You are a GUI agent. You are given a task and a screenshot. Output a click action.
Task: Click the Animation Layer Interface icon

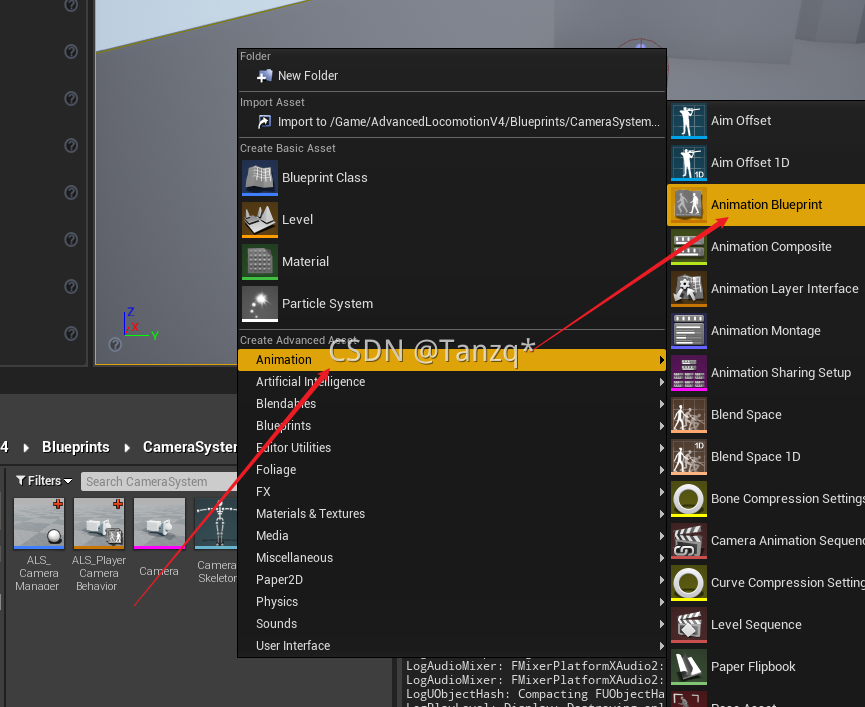click(x=688, y=288)
